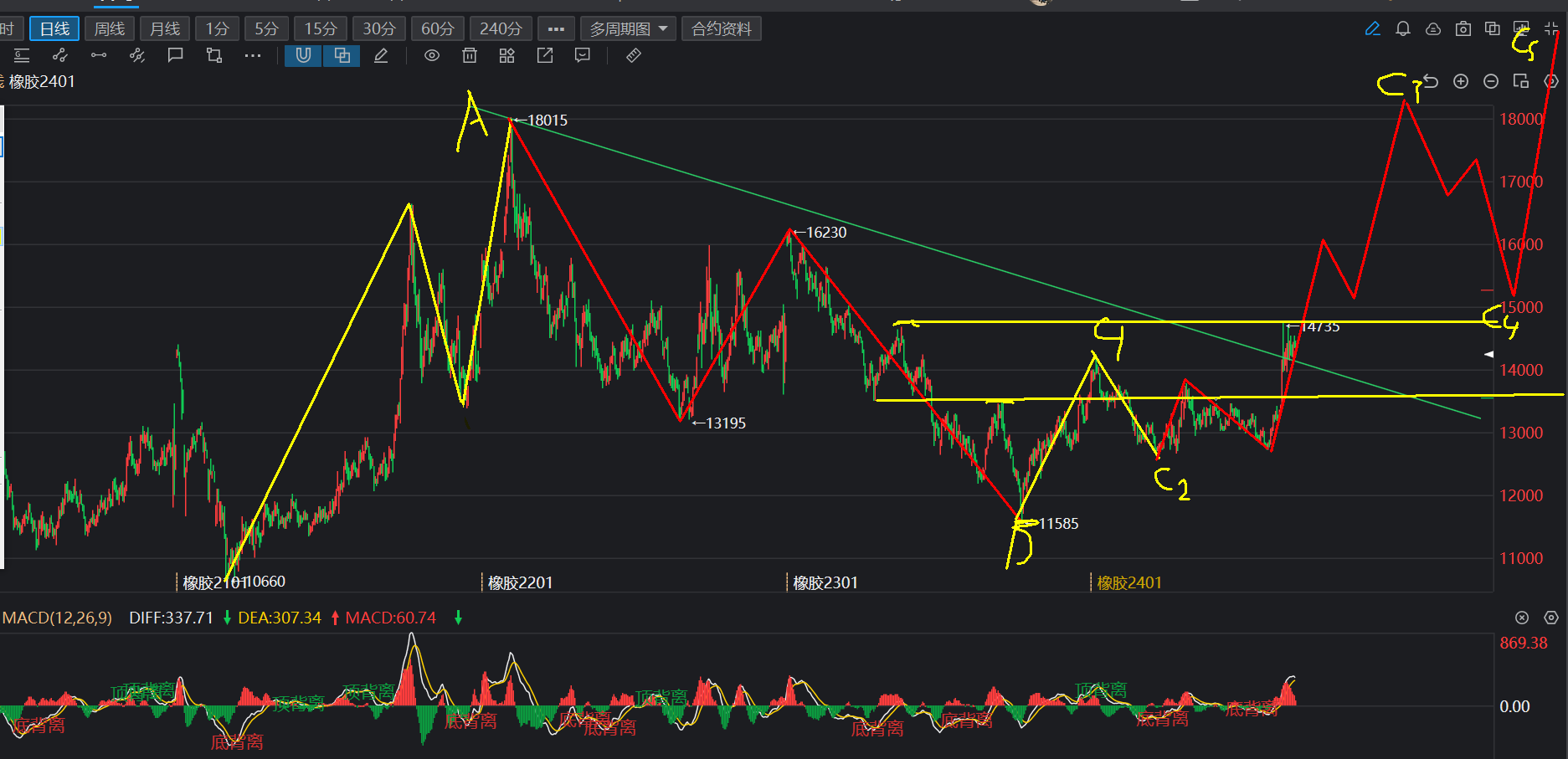Screen dimensions: 1568x759
Task: Click the cloud sync icon
Action: (x=1433, y=29)
